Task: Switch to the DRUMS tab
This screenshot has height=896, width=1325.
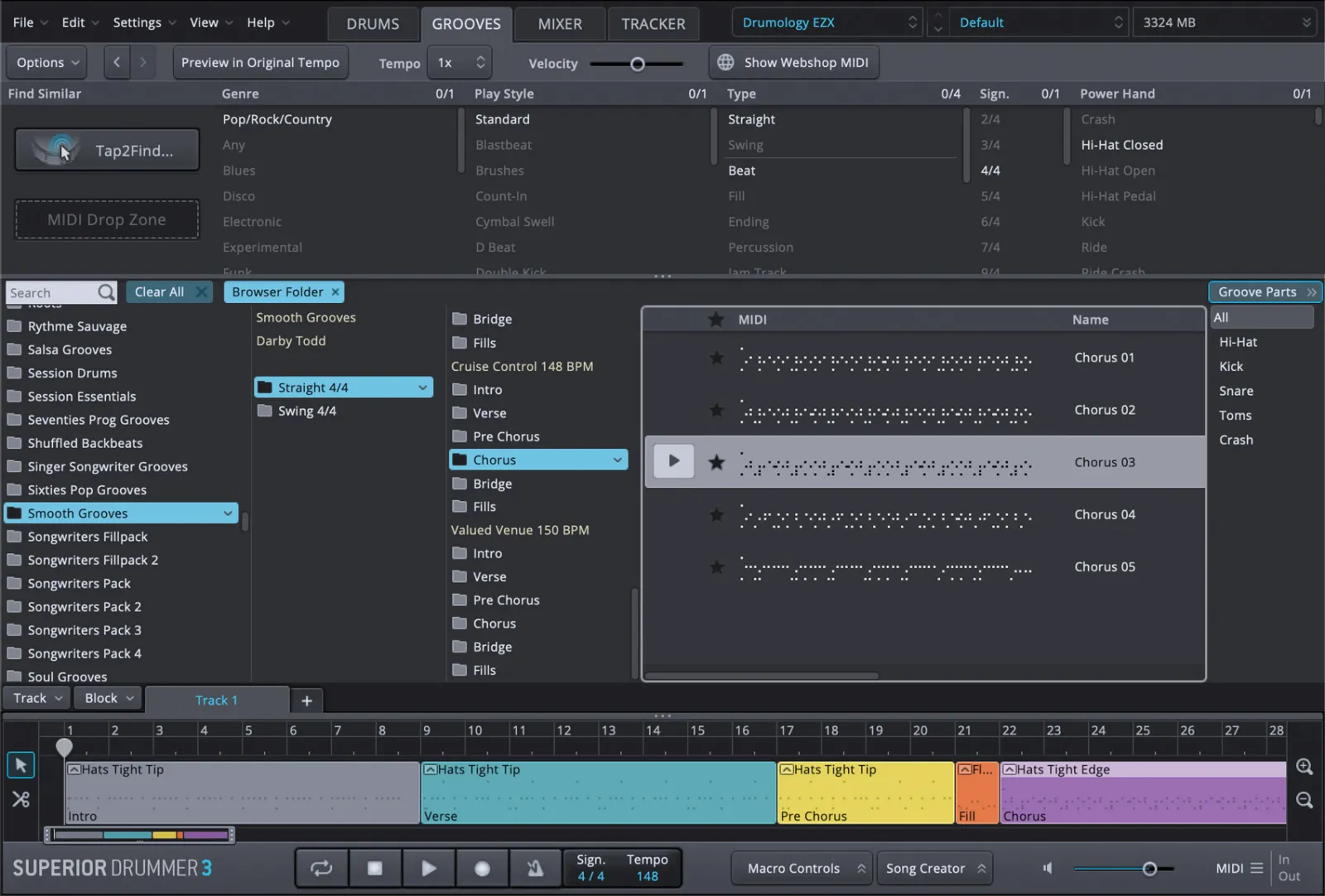Action: 373,24
